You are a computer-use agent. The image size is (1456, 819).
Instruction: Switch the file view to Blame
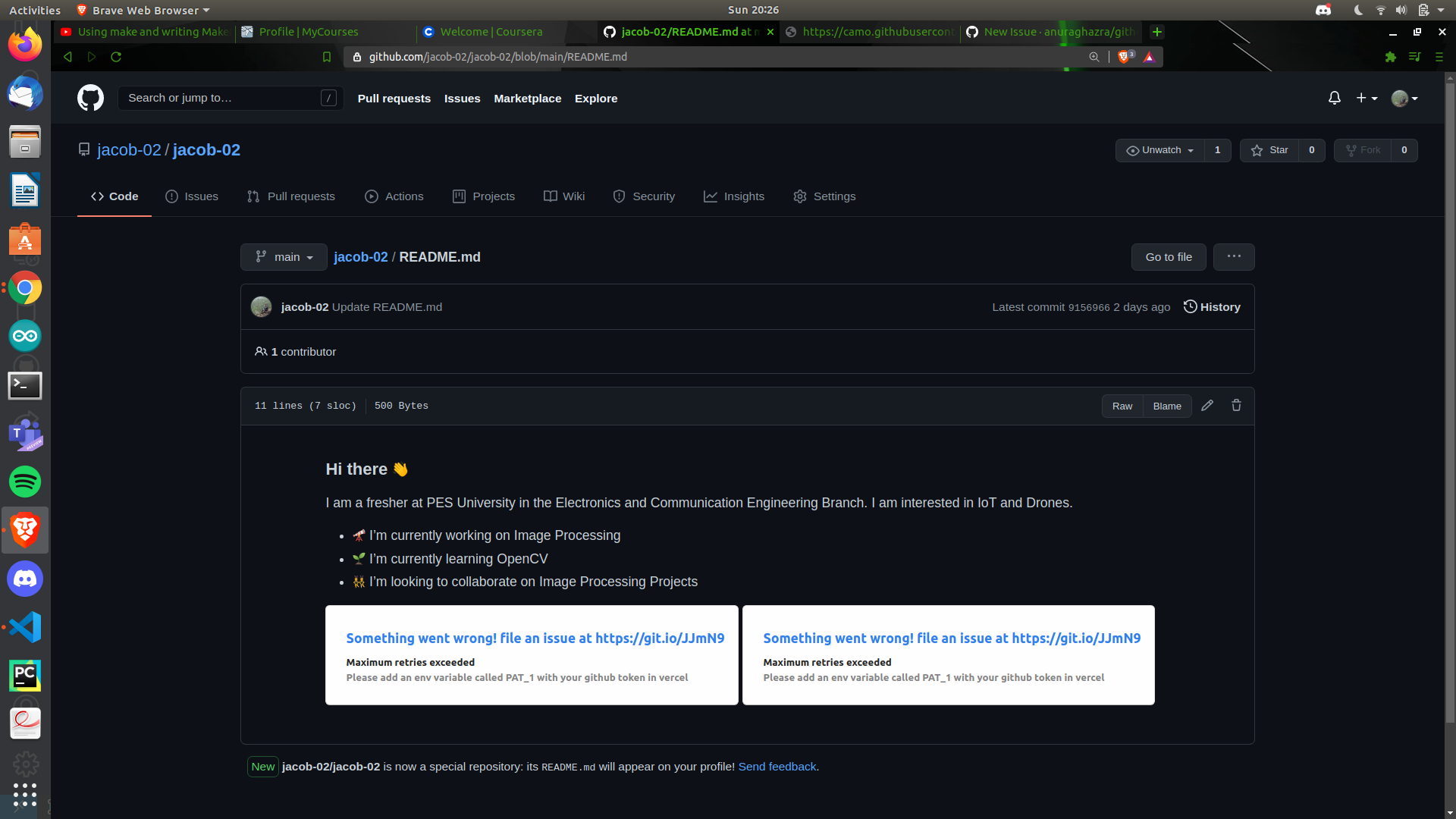[x=1166, y=406]
